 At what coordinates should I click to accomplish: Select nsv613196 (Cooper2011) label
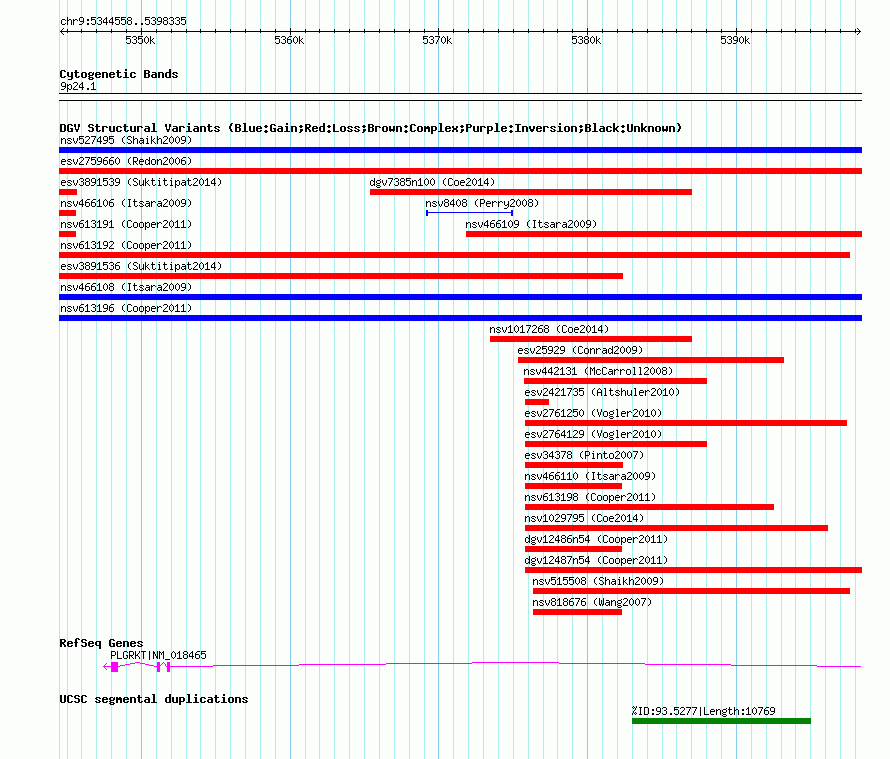tap(126, 308)
